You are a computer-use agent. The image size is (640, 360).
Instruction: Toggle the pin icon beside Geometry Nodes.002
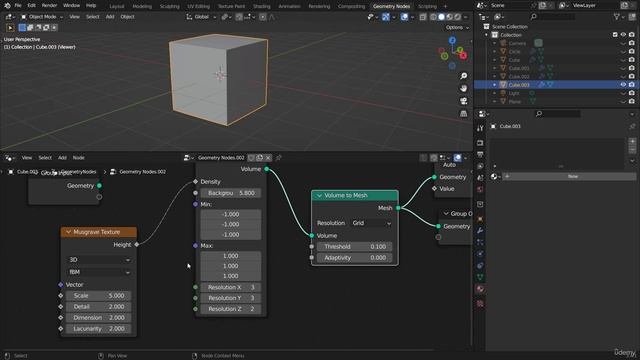tap(278, 158)
